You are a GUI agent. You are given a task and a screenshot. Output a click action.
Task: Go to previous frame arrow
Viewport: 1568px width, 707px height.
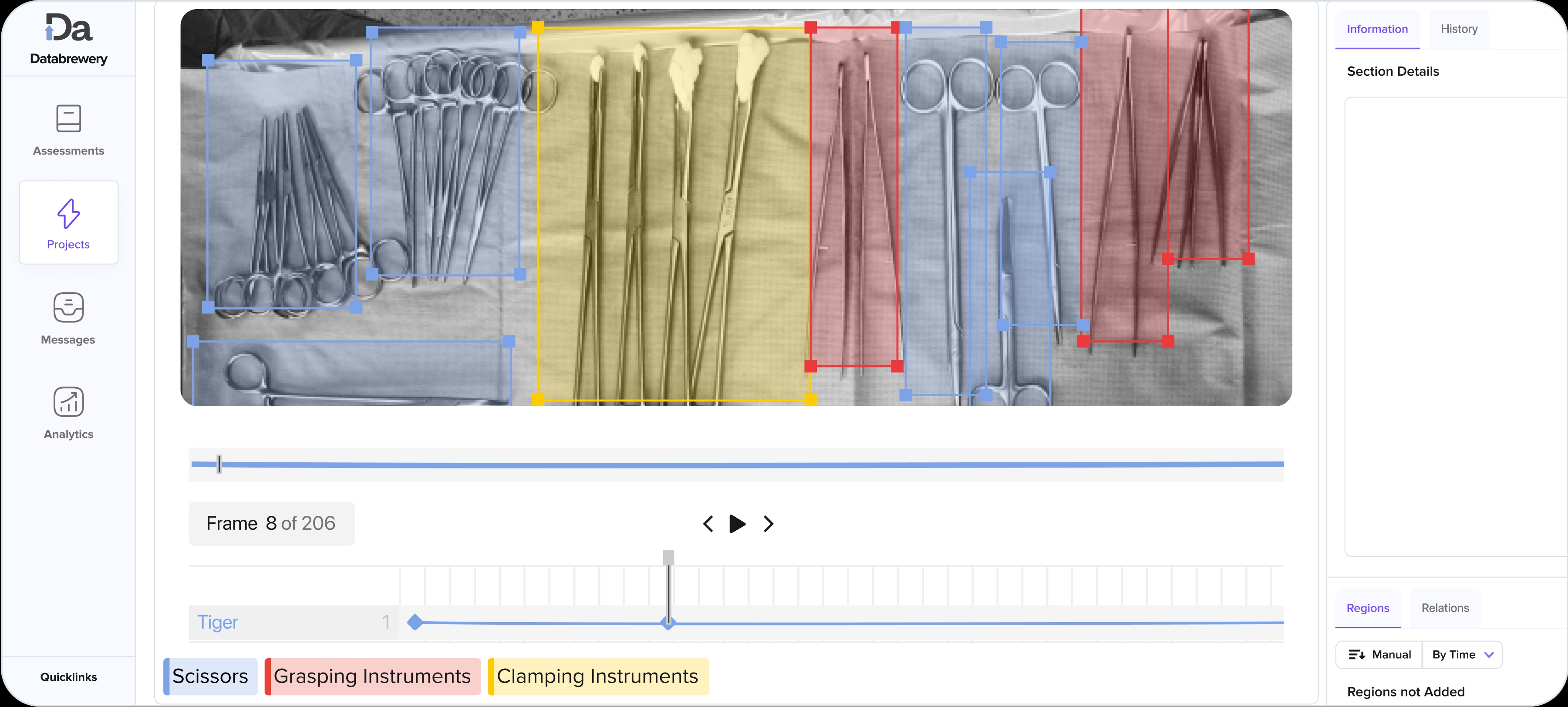point(708,524)
